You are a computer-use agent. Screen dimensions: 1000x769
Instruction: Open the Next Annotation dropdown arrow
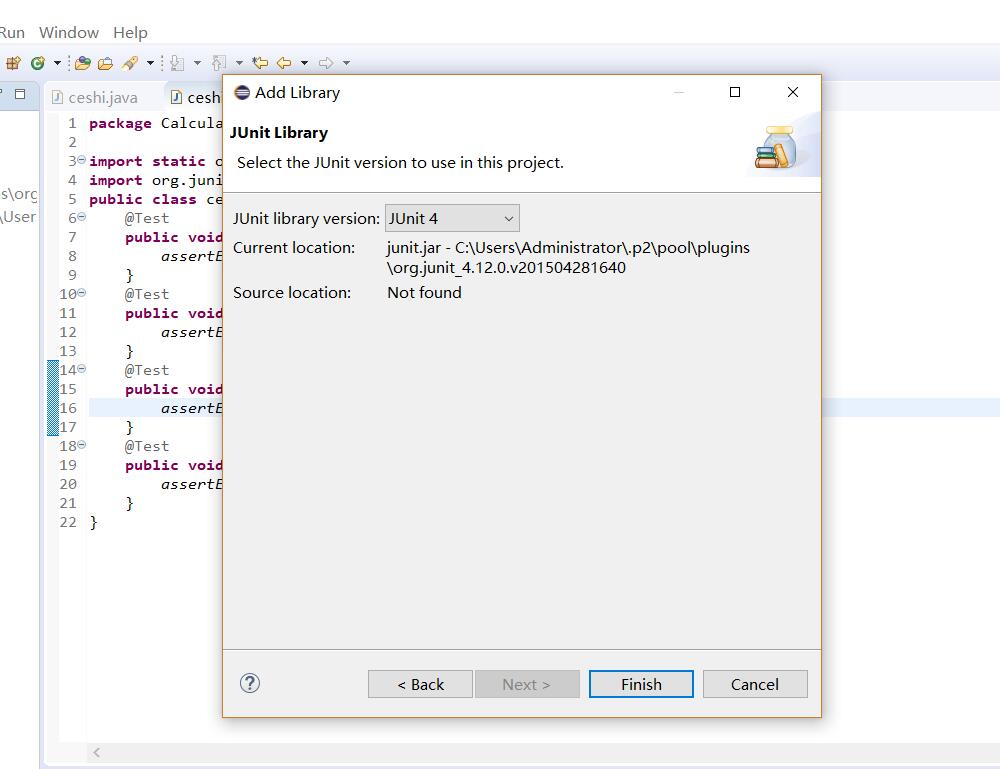coord(197,62)
